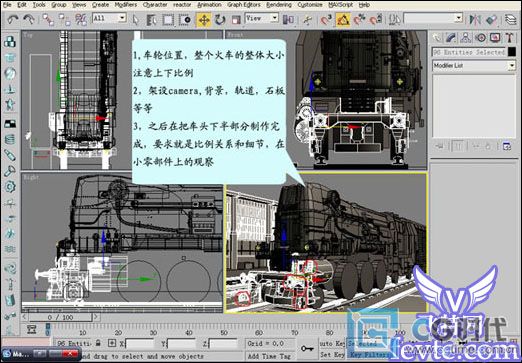Open the Hierarchy panel tab icon
522x363 pixels.
(465, 38)
